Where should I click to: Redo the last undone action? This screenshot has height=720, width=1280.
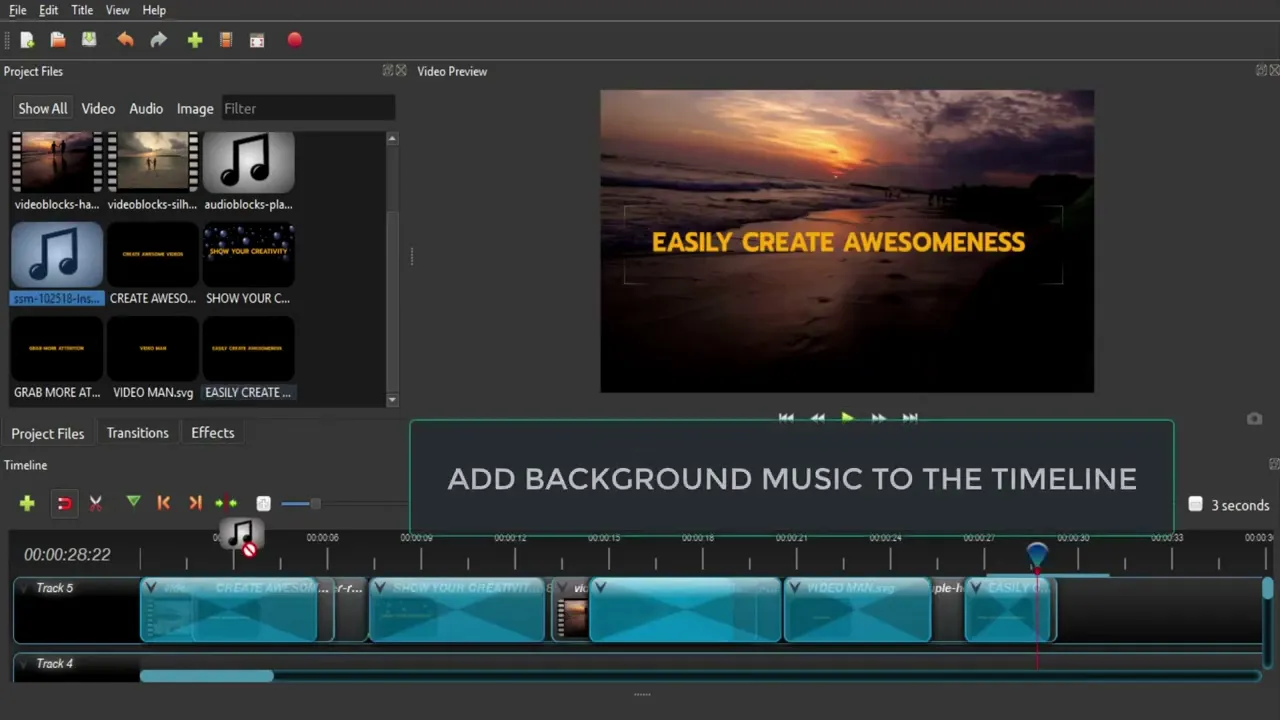pos(158,40)
